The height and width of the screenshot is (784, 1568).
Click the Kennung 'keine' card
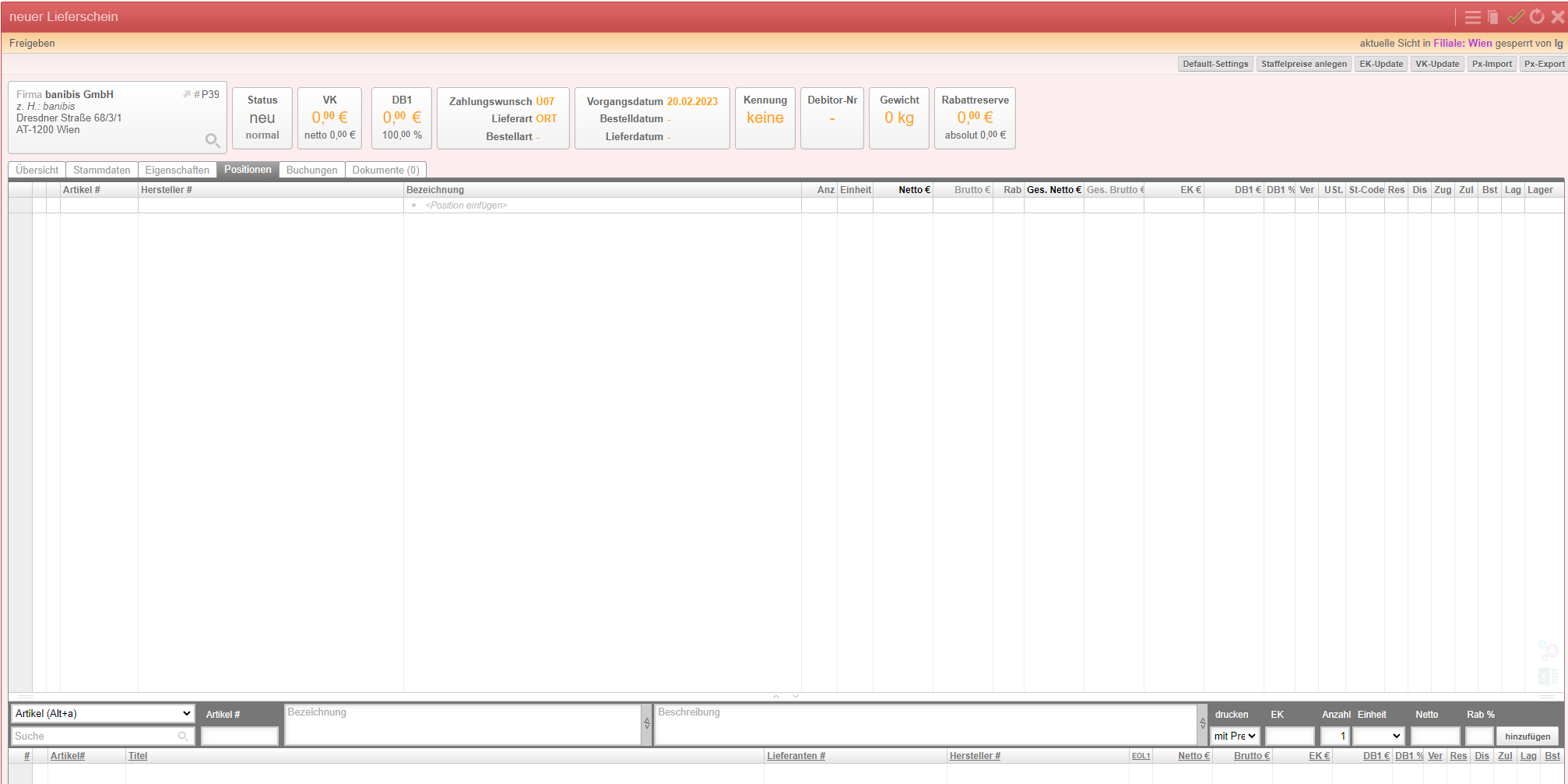[765, 118]
